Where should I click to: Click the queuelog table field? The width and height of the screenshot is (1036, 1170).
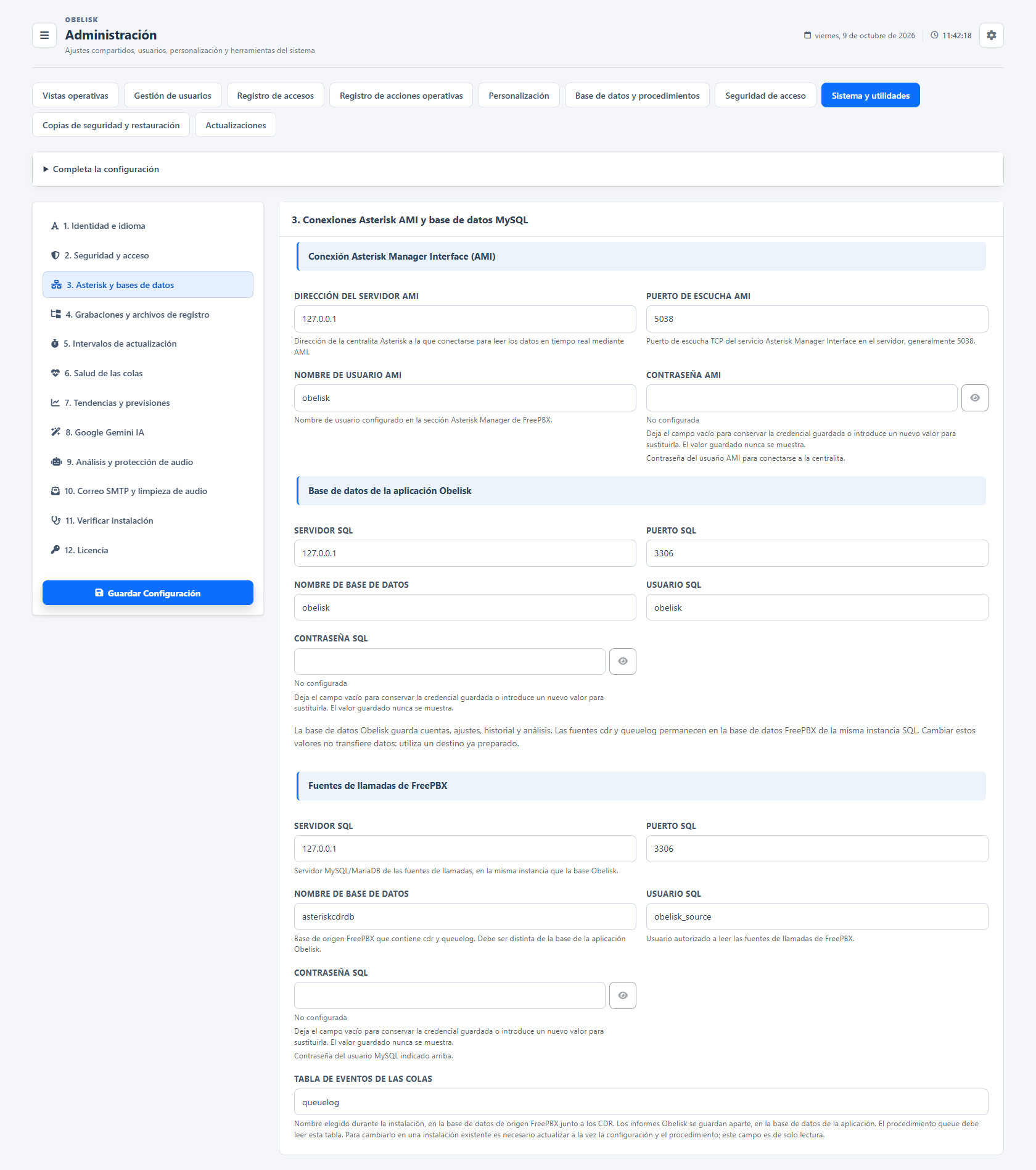[641, 1102]
